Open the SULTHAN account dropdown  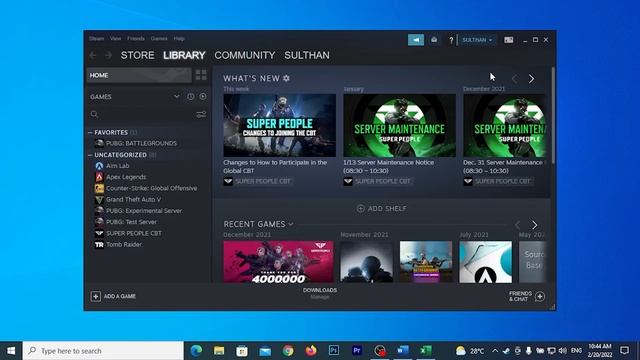[477, 40]
